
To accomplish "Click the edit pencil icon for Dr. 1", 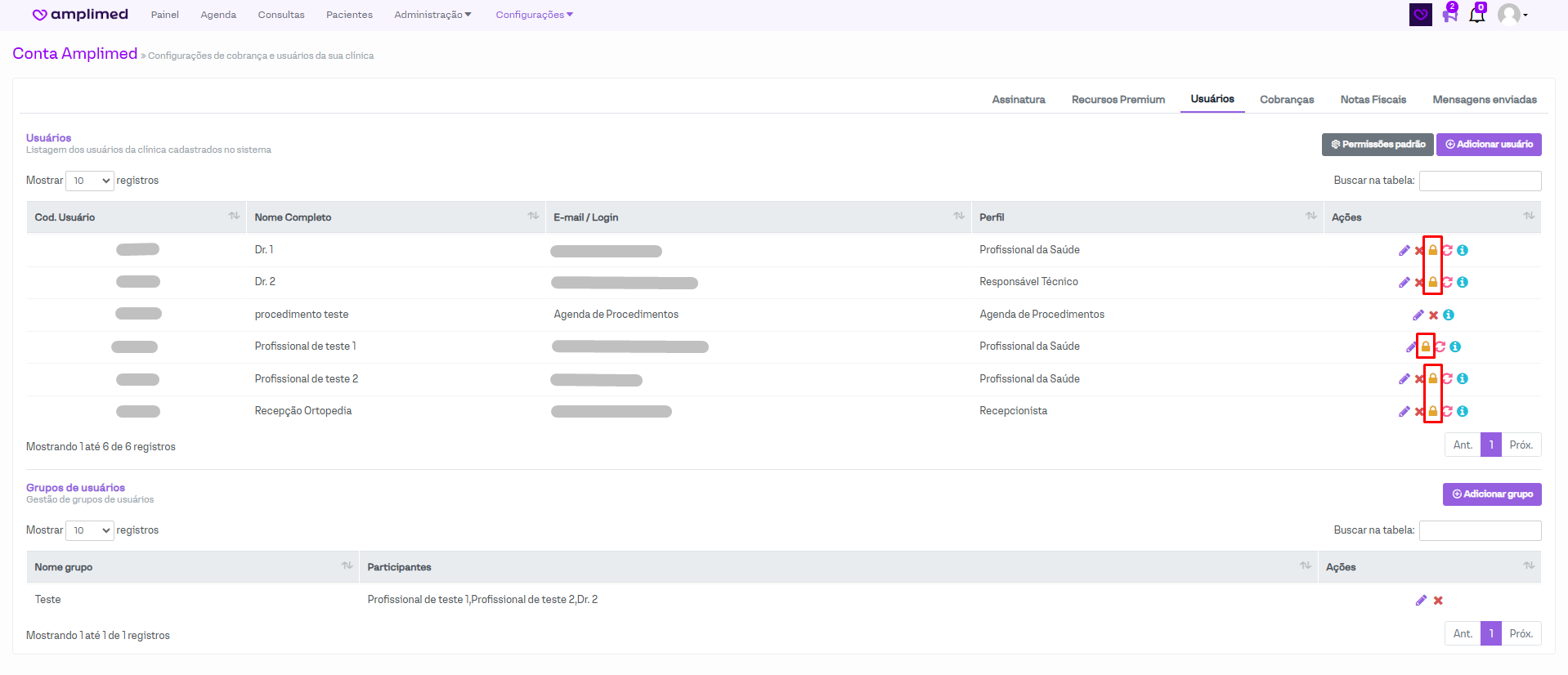I will click(1404, 251).
